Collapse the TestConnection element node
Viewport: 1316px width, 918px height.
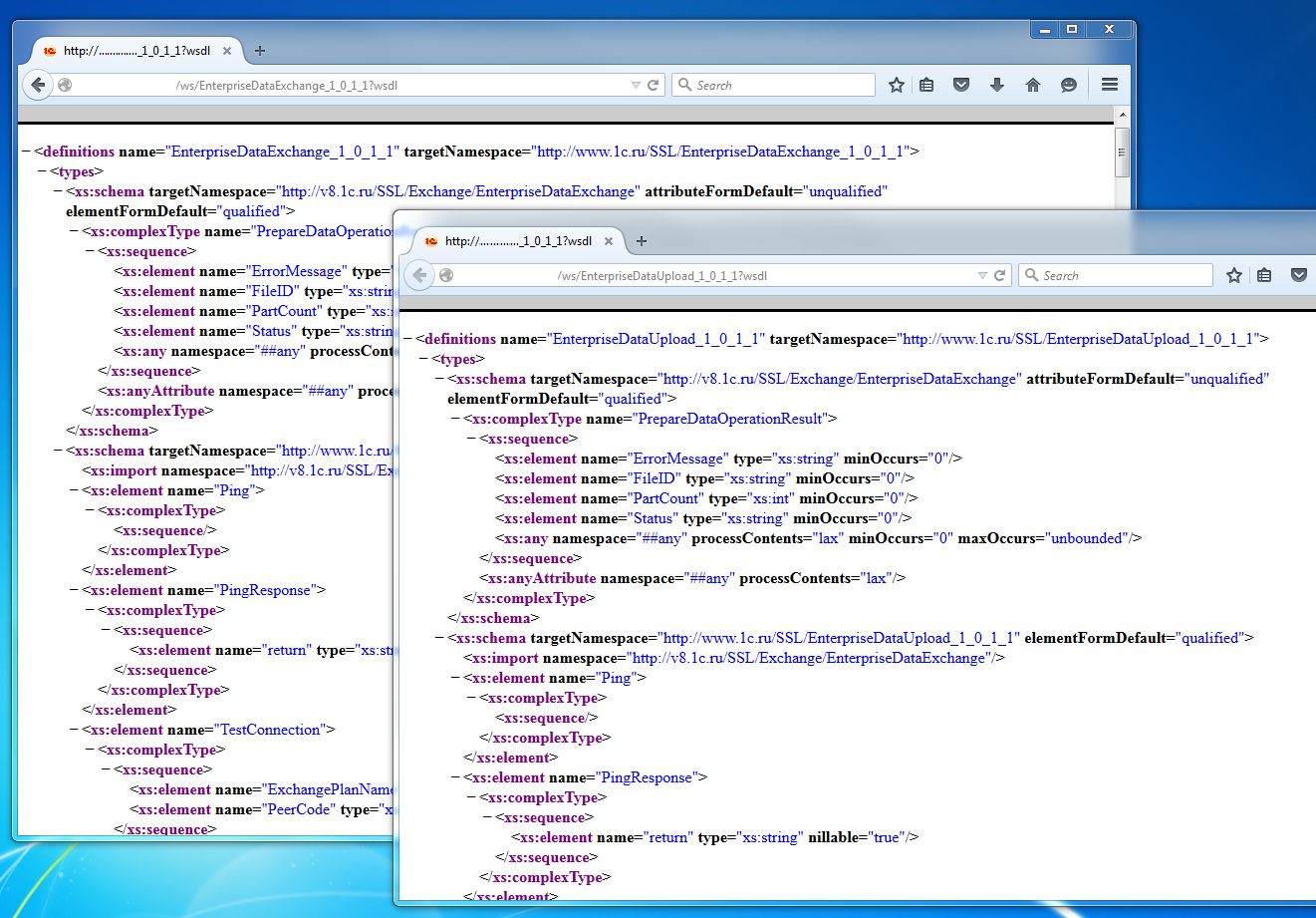[74, 730]
